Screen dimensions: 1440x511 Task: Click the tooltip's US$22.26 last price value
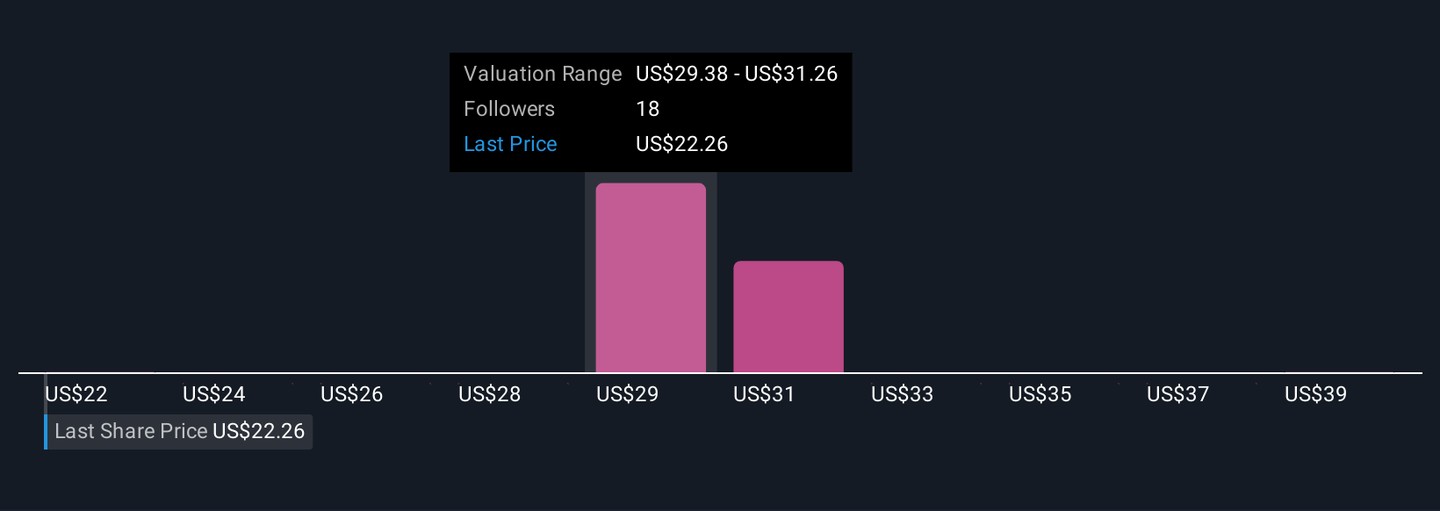pyautogui.click(x=682, y=144)
